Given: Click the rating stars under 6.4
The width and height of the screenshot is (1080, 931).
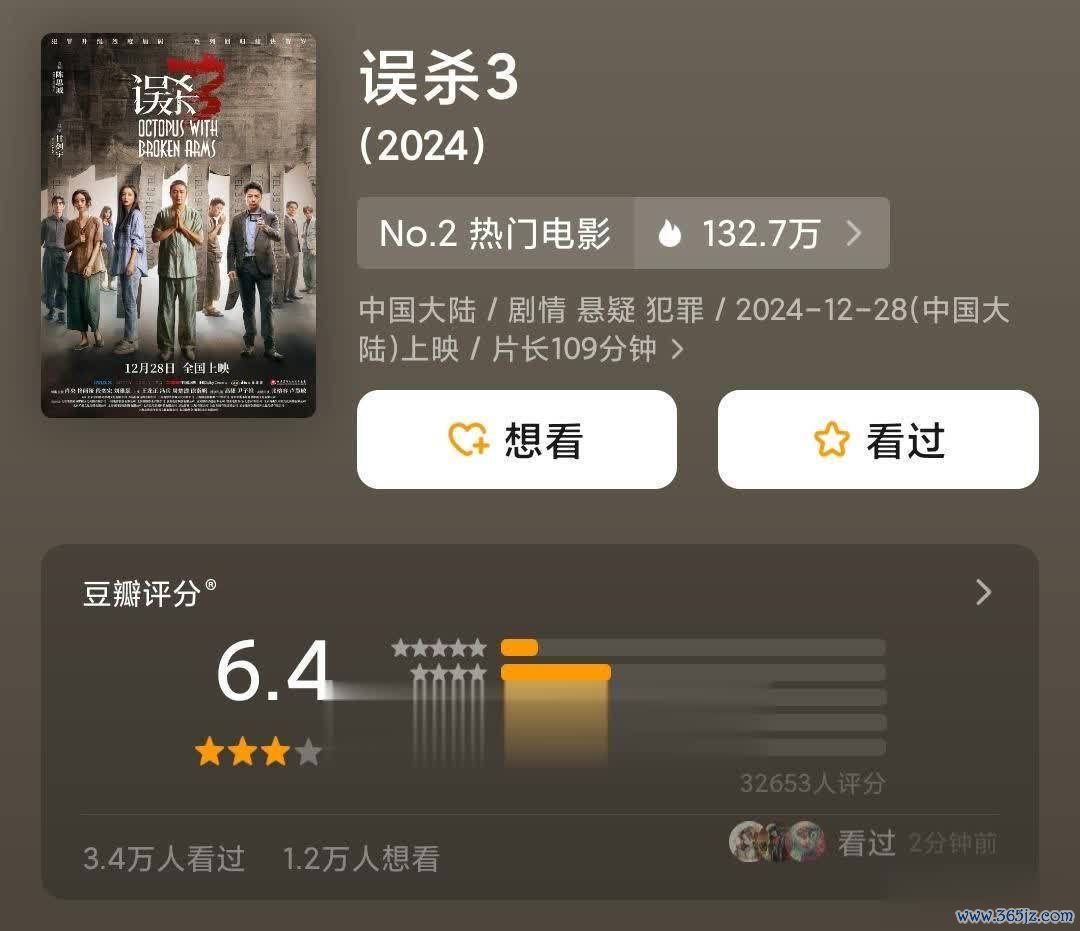Looking at the screenshot, I should (259, 751).
